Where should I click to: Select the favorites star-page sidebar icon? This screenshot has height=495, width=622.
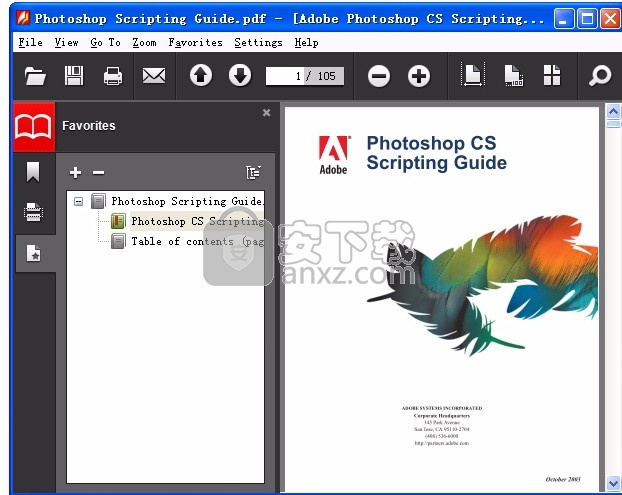[x=33, y=253]
